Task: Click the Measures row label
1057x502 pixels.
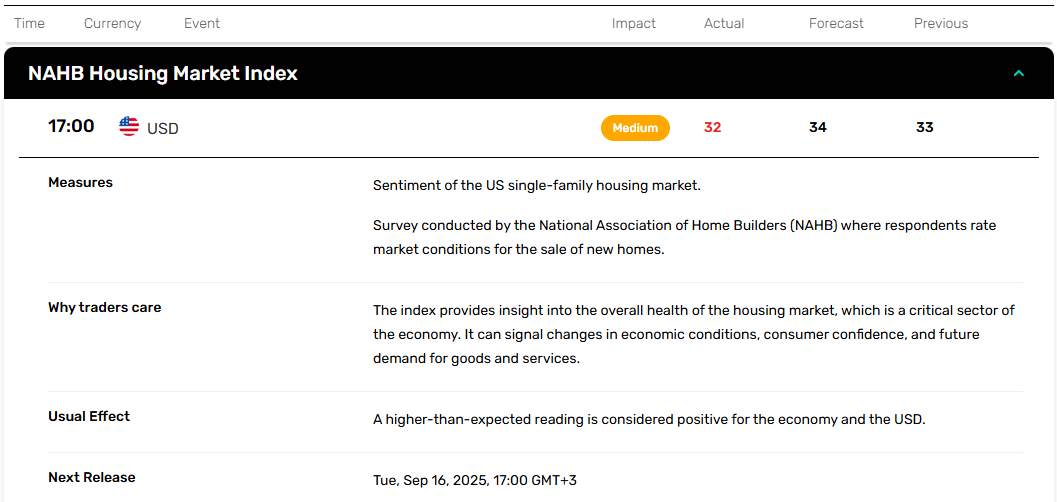Action: pyautogui.click(x=81, y=183)
